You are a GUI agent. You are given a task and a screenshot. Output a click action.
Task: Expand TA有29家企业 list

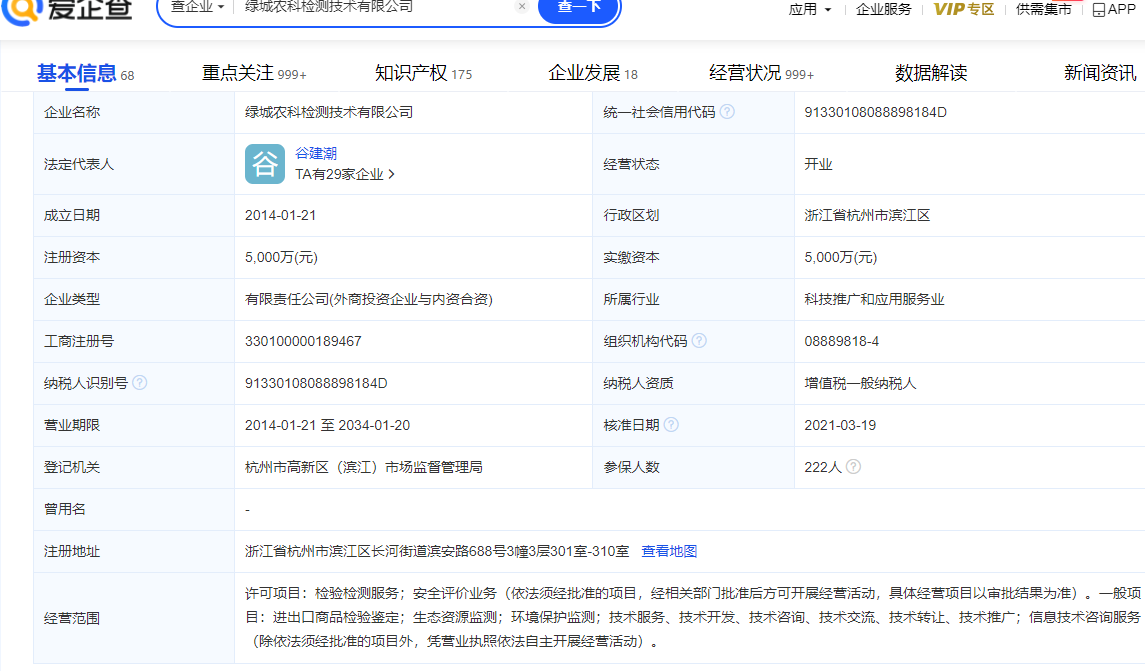pos(345,175)
